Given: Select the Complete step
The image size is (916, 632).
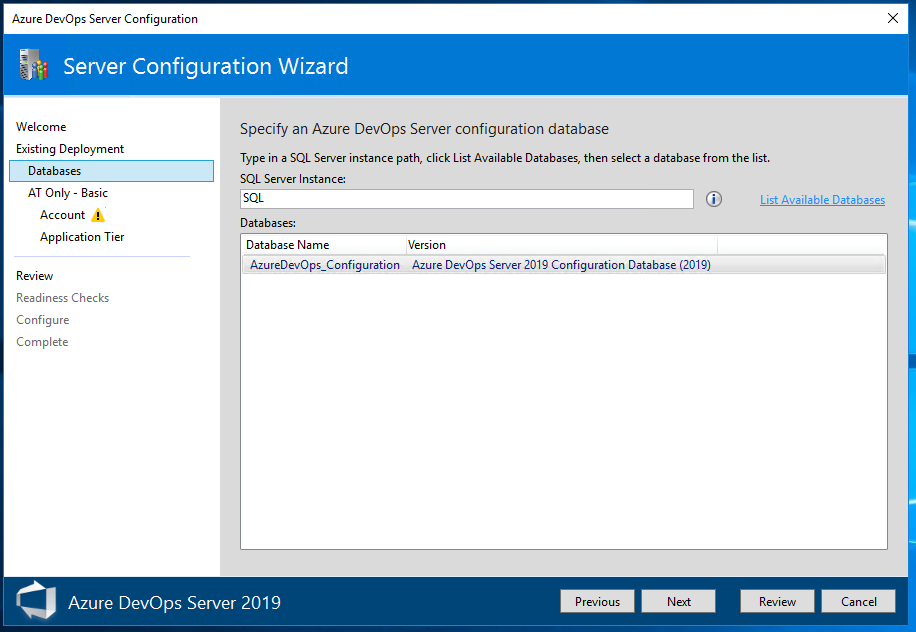Looking at the screenshot, I should (42, 342).
